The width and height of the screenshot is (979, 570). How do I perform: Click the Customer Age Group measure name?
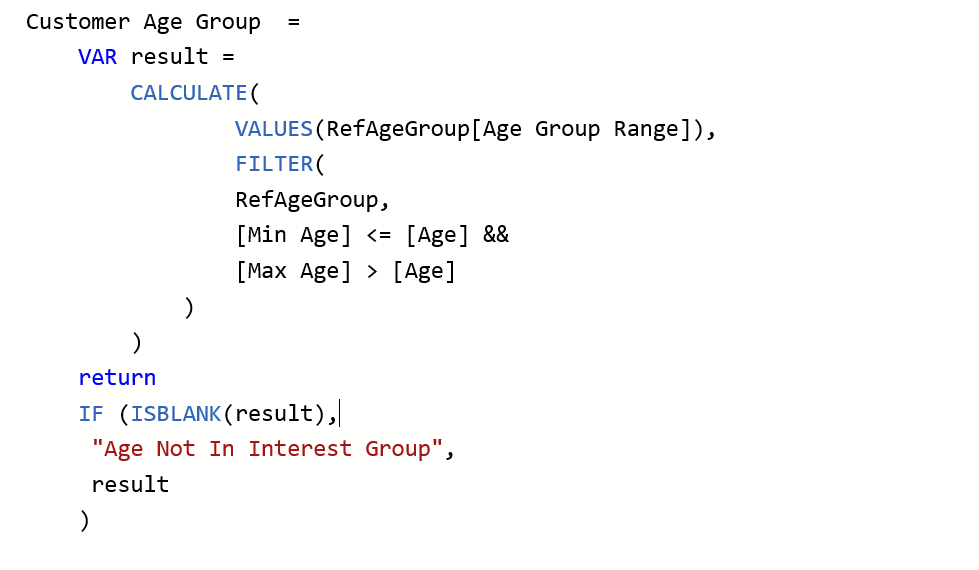click(x=143, y=22)
